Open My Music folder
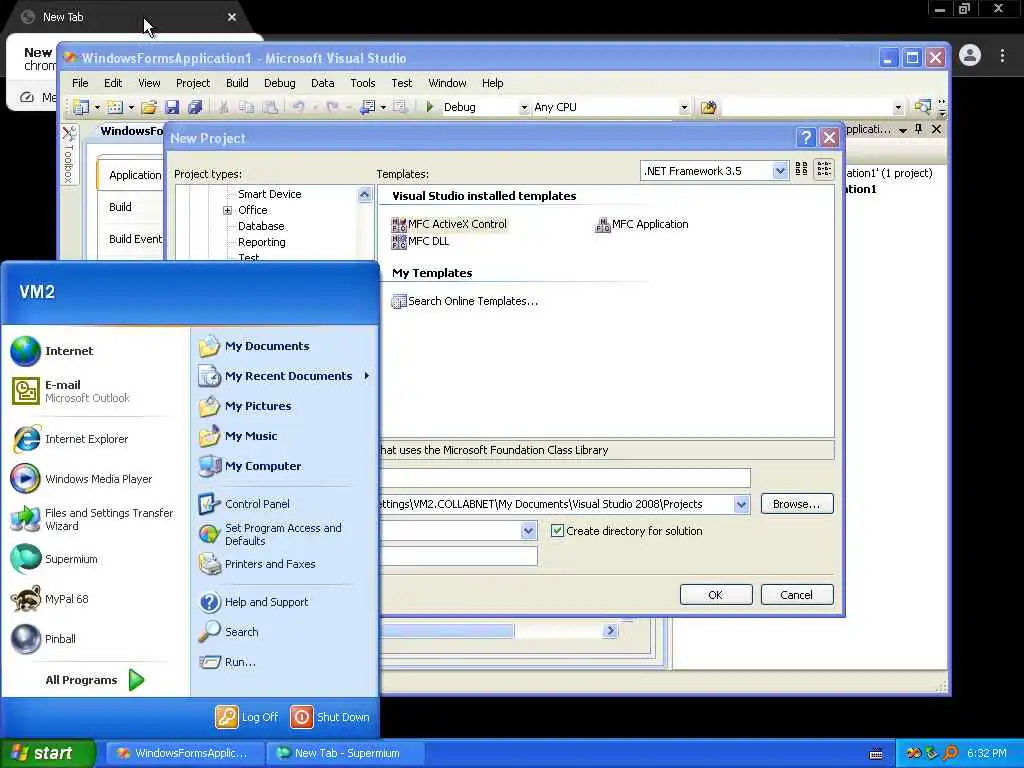 (238, 436)
